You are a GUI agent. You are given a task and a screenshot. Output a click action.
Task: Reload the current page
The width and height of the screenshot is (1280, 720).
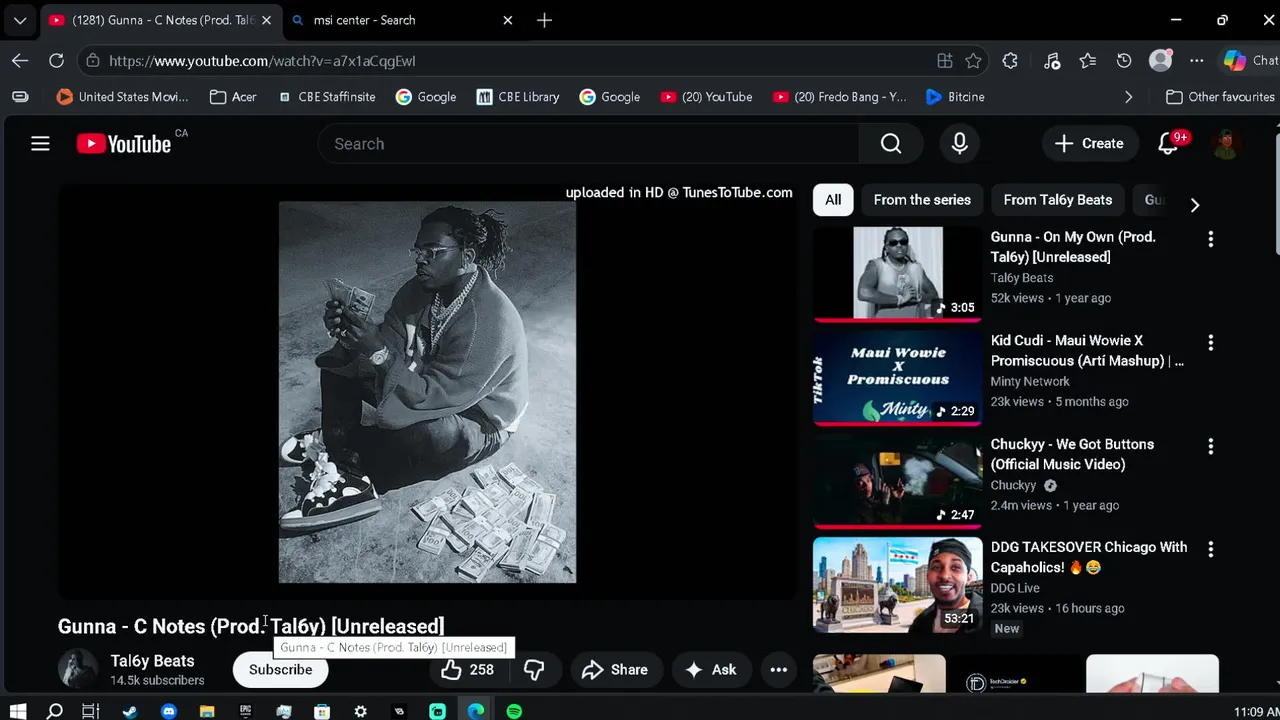point(57,61)
